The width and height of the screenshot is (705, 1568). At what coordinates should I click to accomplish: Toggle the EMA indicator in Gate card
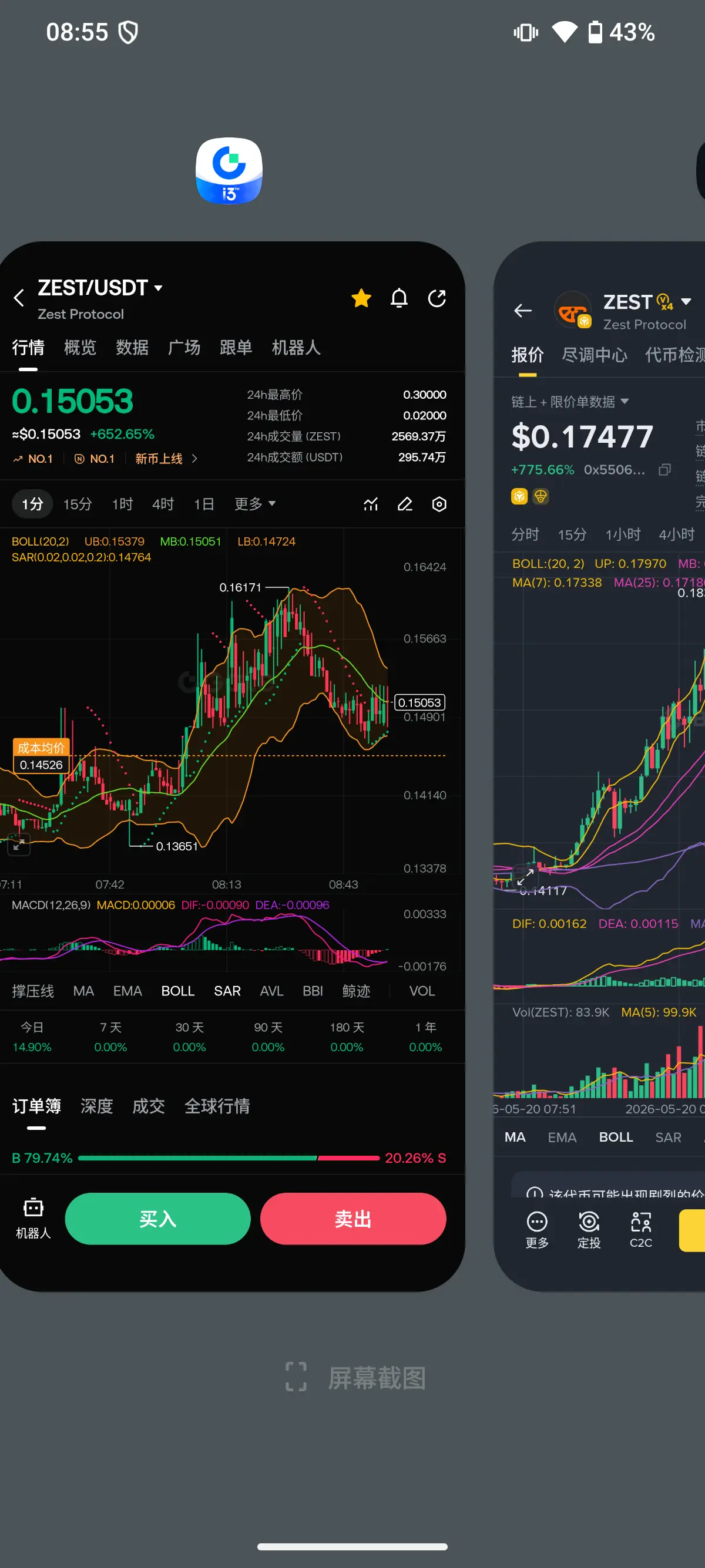pos(127,991)
